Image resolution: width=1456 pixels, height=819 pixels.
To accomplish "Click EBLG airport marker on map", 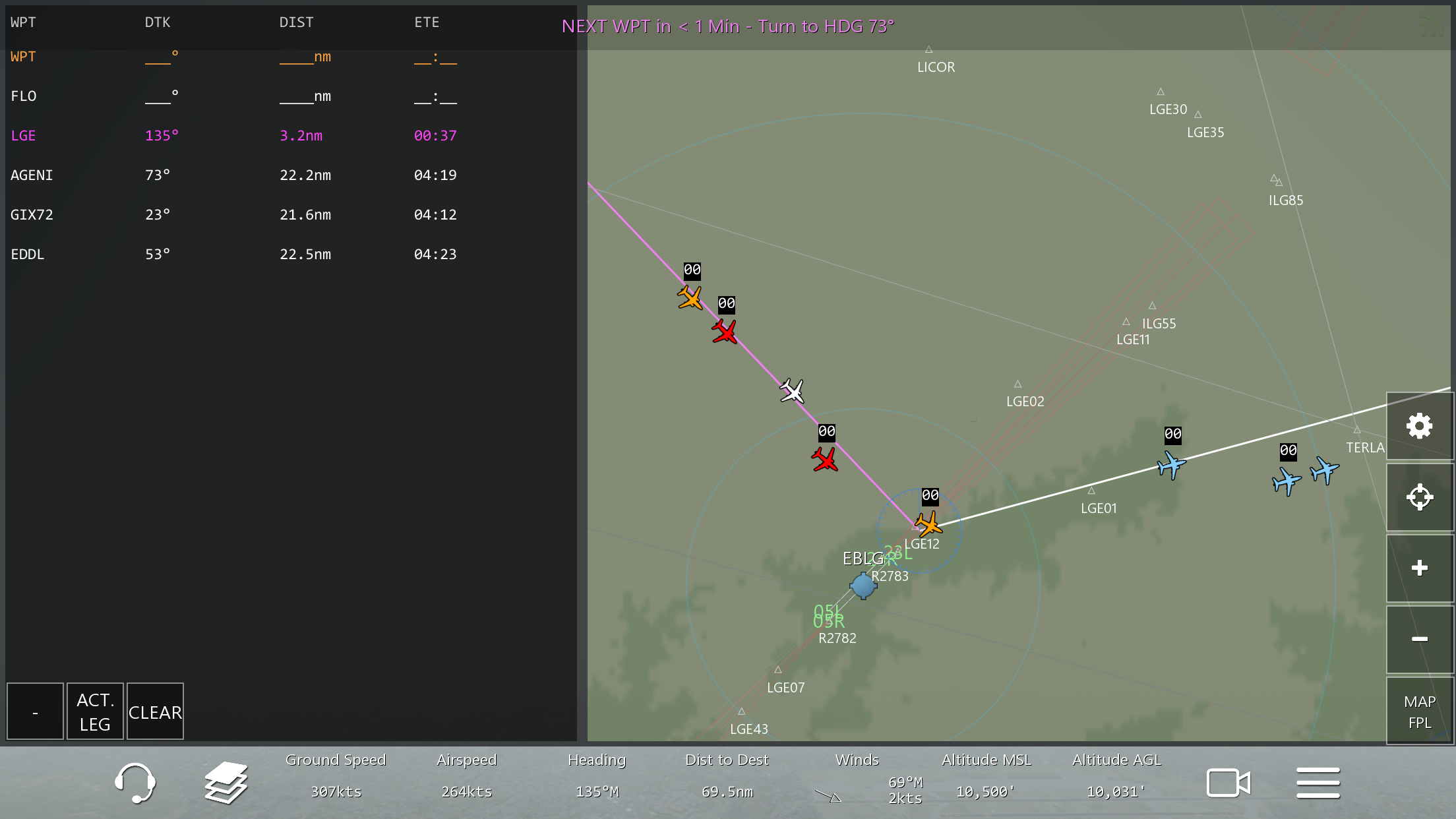I will [863, 585].
